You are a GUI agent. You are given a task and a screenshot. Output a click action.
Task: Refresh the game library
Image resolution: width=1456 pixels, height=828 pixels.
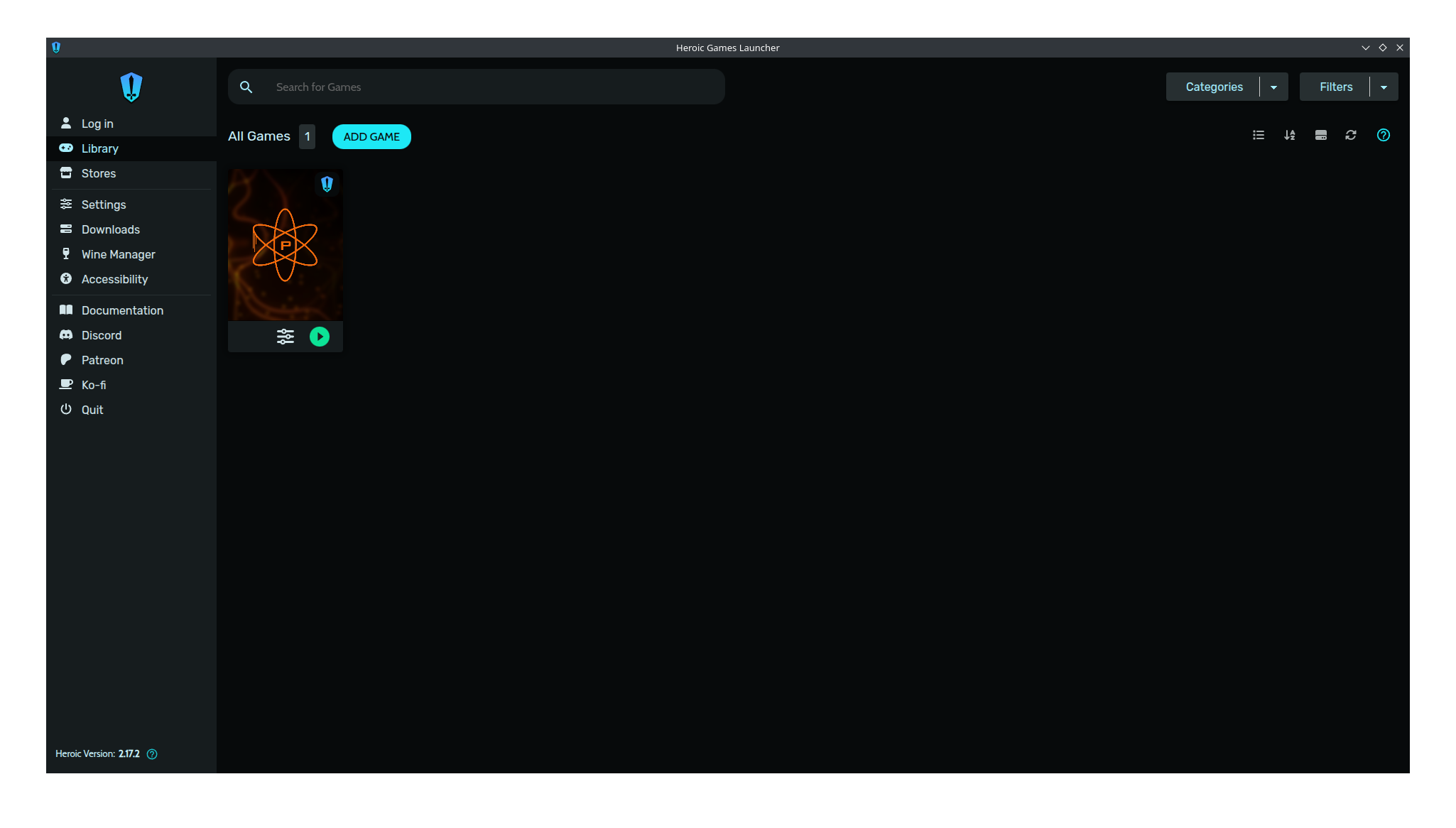coord(1351,135)
